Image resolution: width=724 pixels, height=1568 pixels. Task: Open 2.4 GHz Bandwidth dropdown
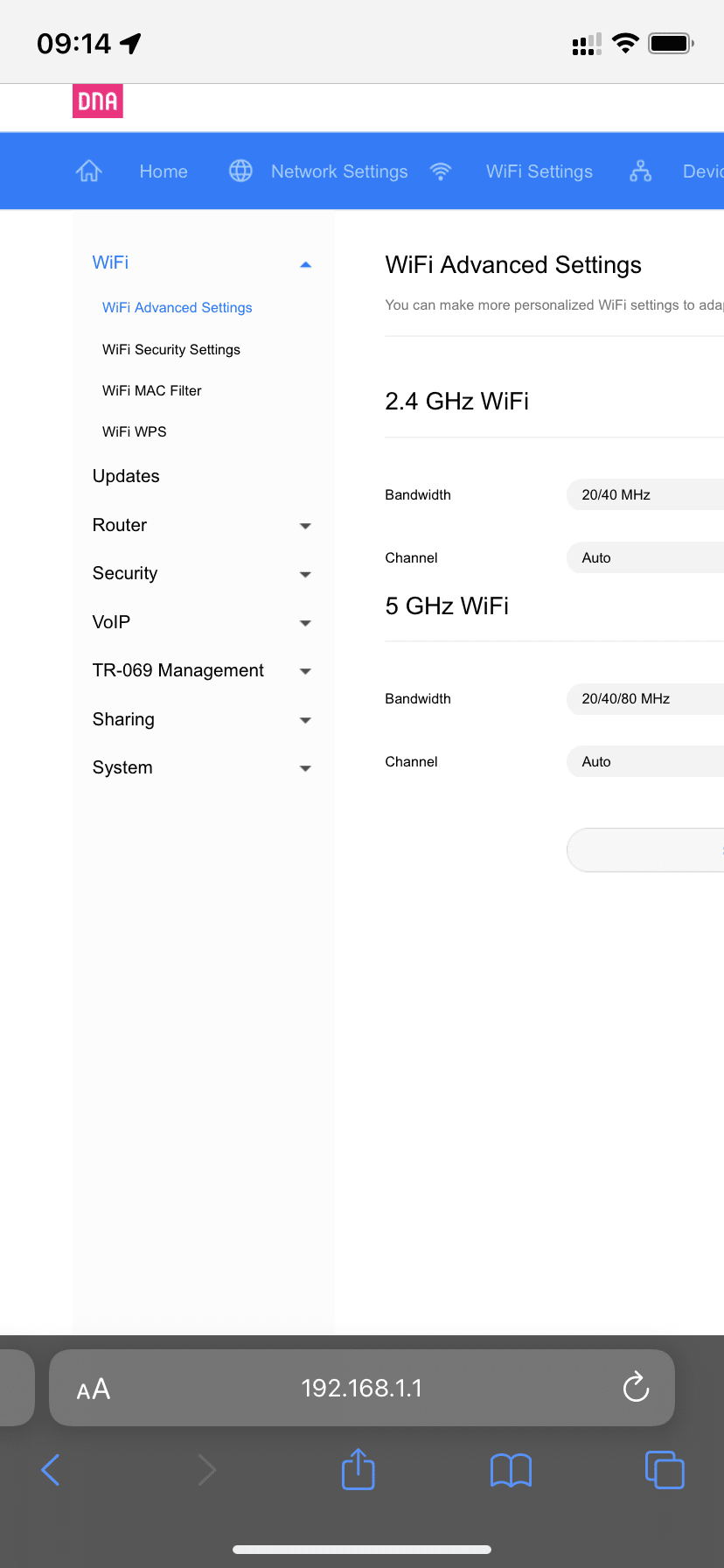tap(645, 494)
